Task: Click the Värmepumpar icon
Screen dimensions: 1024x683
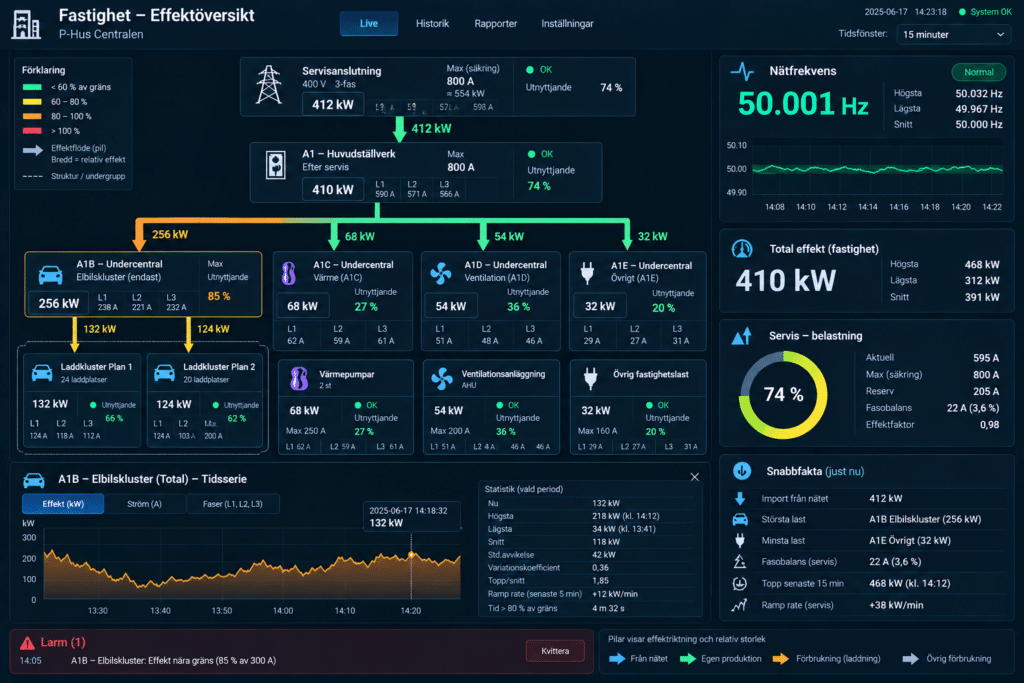Action: 299,379
